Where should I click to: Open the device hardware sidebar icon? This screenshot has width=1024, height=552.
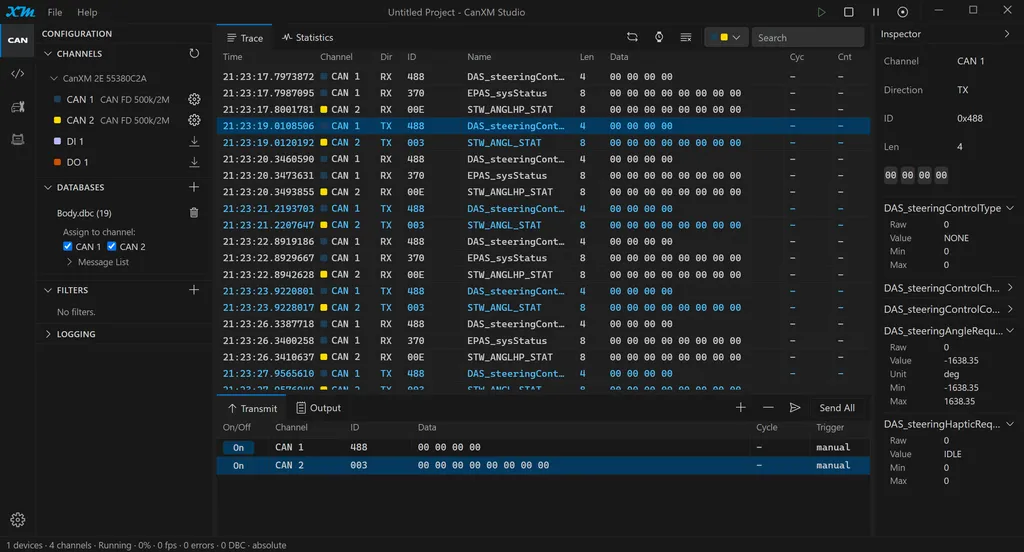(18, 139)
